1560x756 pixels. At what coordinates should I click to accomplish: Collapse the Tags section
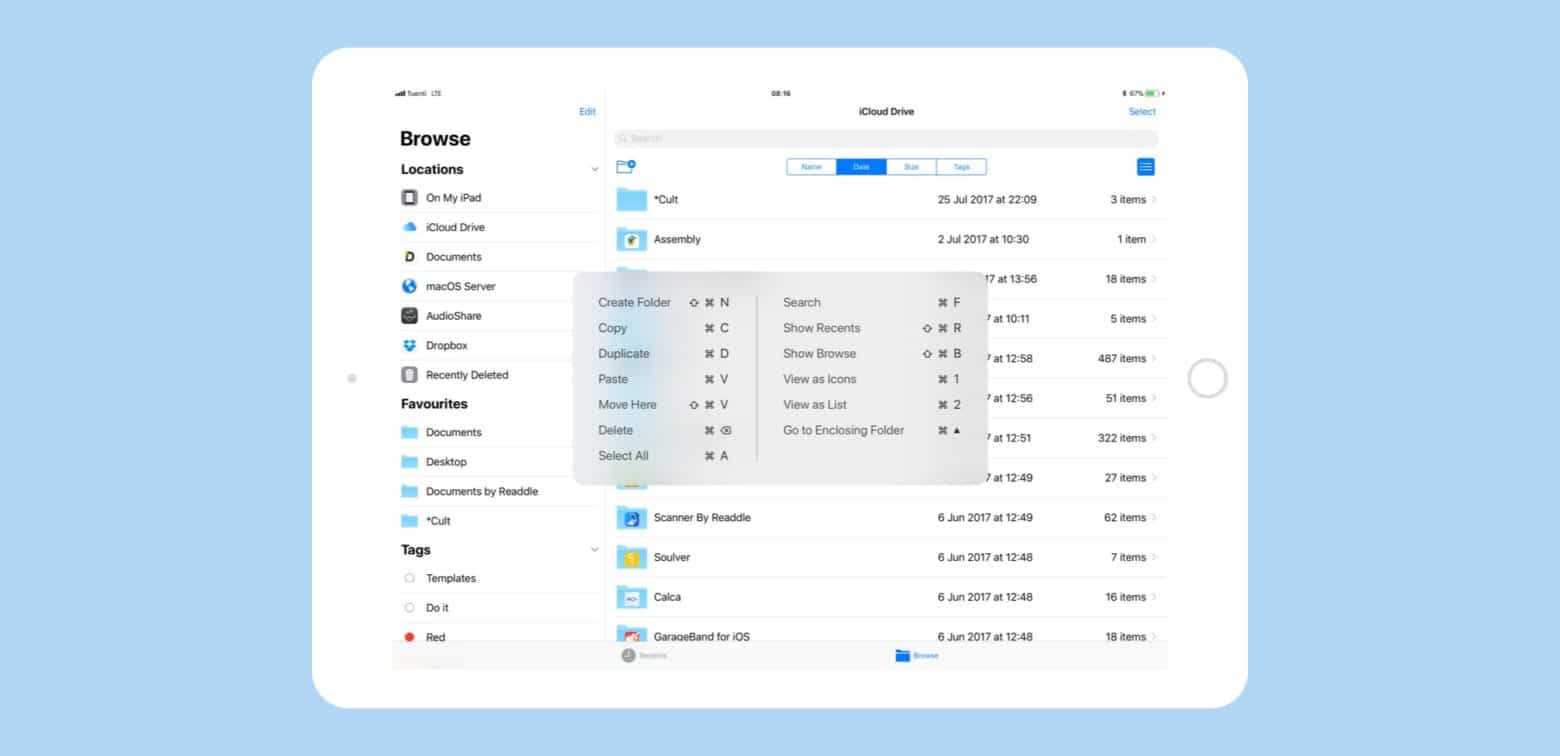click(594, 549)
